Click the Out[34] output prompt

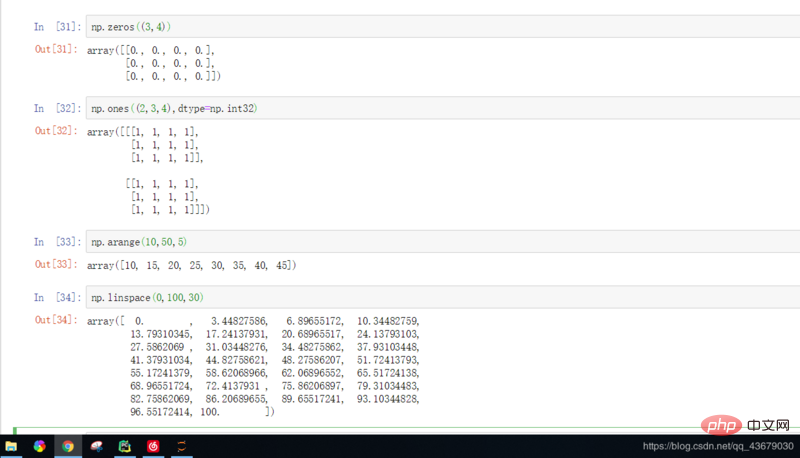tap(56, 320)
